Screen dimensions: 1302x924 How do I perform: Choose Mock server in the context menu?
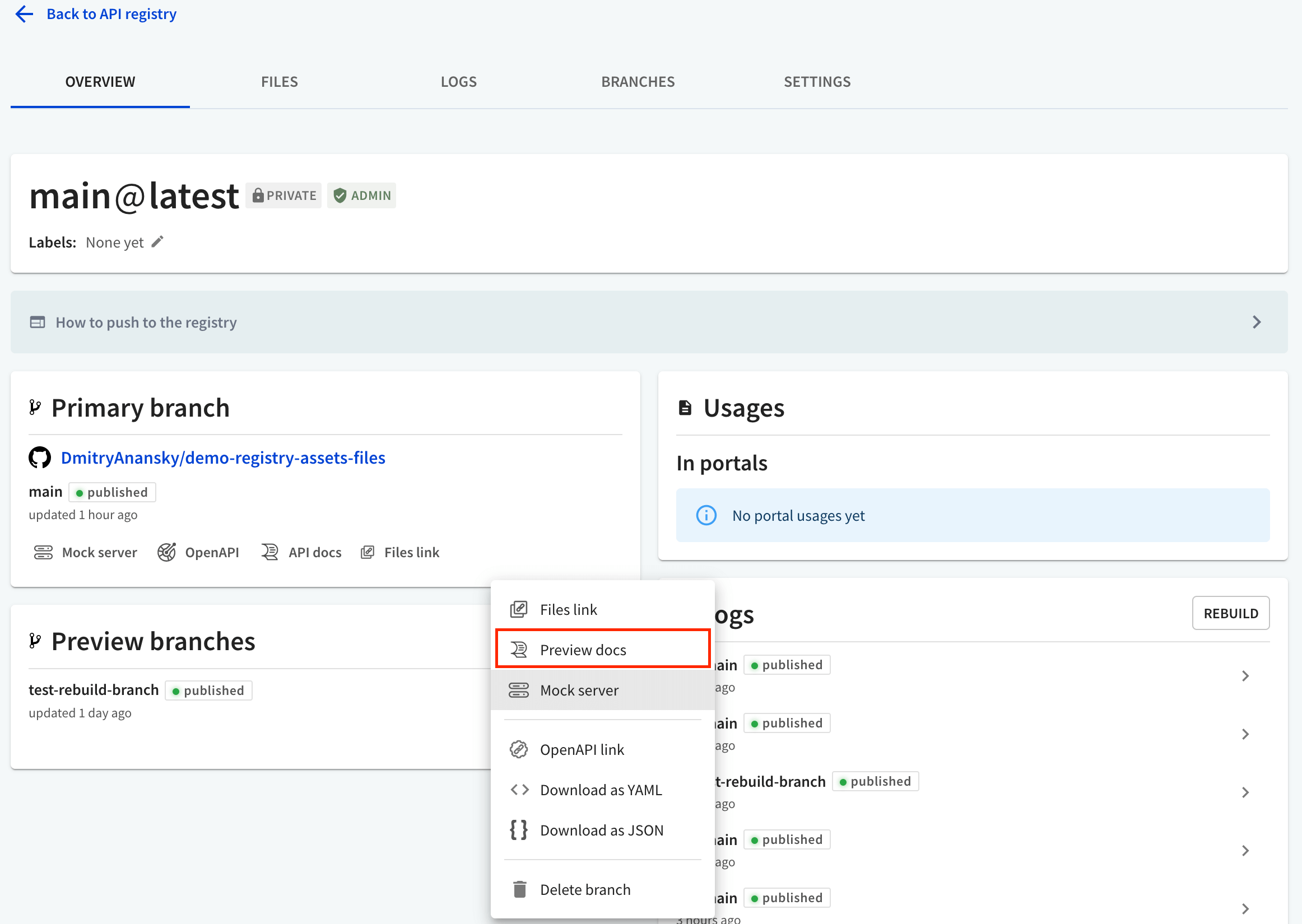pos(603,689)
